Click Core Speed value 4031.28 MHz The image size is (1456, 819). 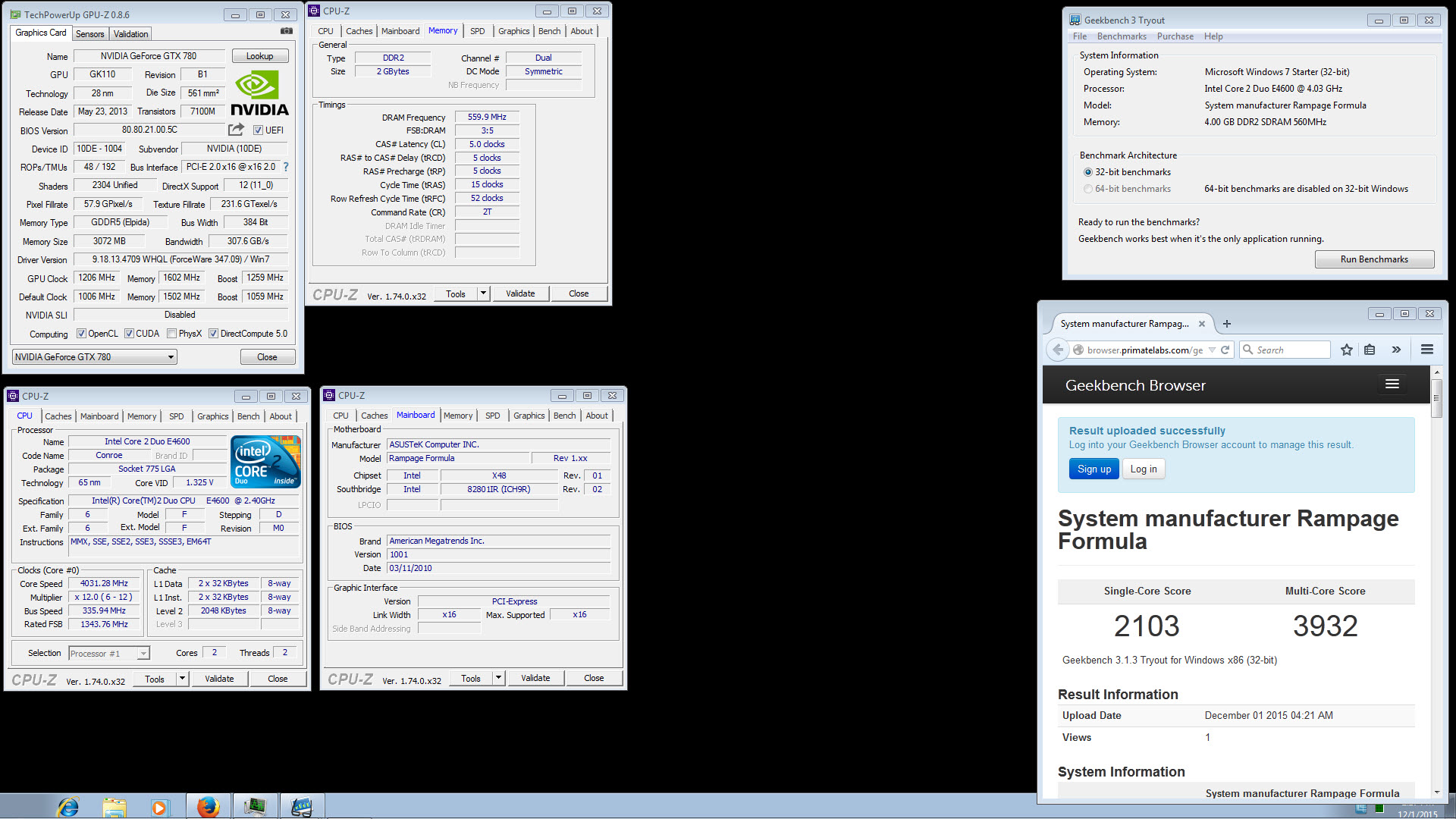click(x=105, y=584)
